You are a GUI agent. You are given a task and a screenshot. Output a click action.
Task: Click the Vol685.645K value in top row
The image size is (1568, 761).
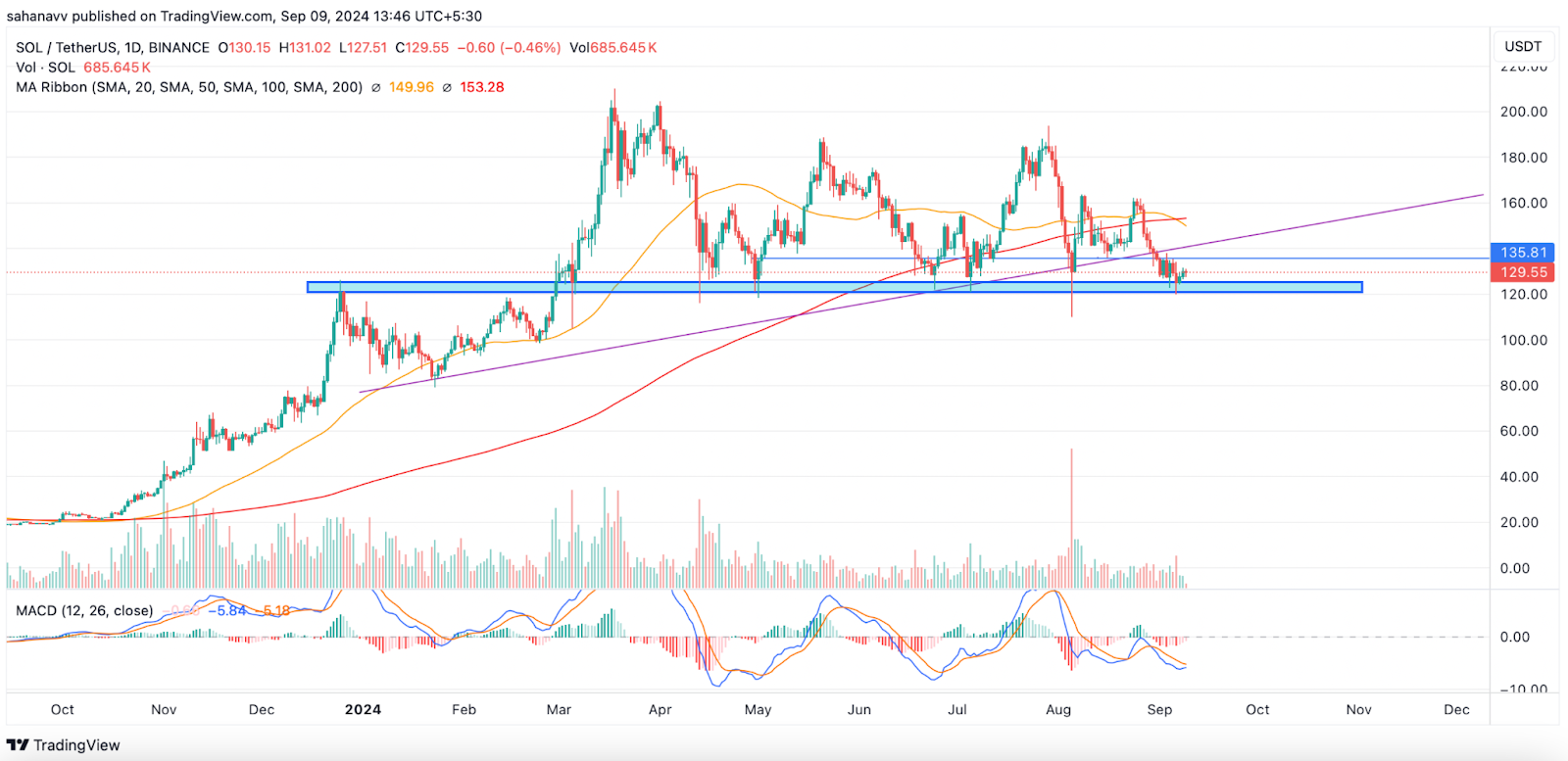click(x=612, y=47)
